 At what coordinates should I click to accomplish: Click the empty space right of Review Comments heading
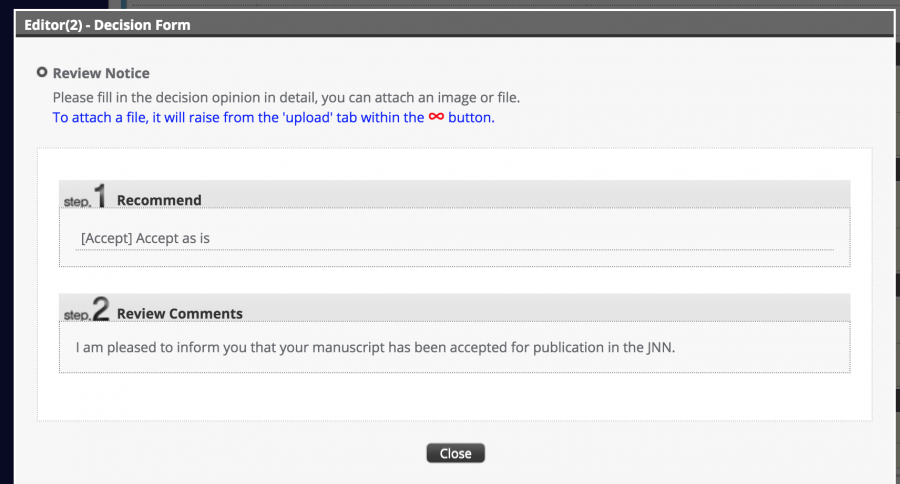pos(540,310)
